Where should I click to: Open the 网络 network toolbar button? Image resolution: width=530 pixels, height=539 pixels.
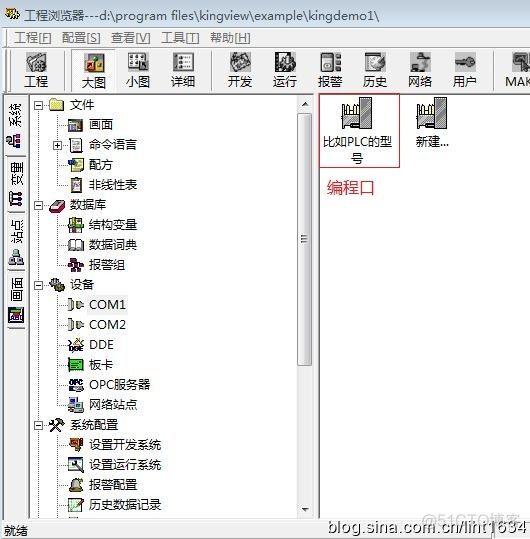(420, 70)
